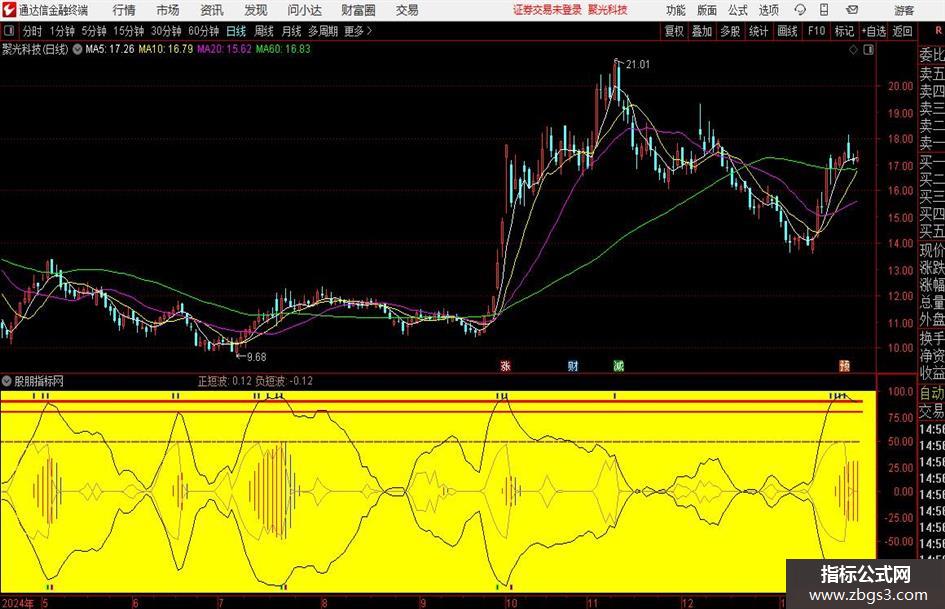This screenshot has height=609, width=945.
Task: Click the red 聚光科技 stock name link
Action: [608, 10]
